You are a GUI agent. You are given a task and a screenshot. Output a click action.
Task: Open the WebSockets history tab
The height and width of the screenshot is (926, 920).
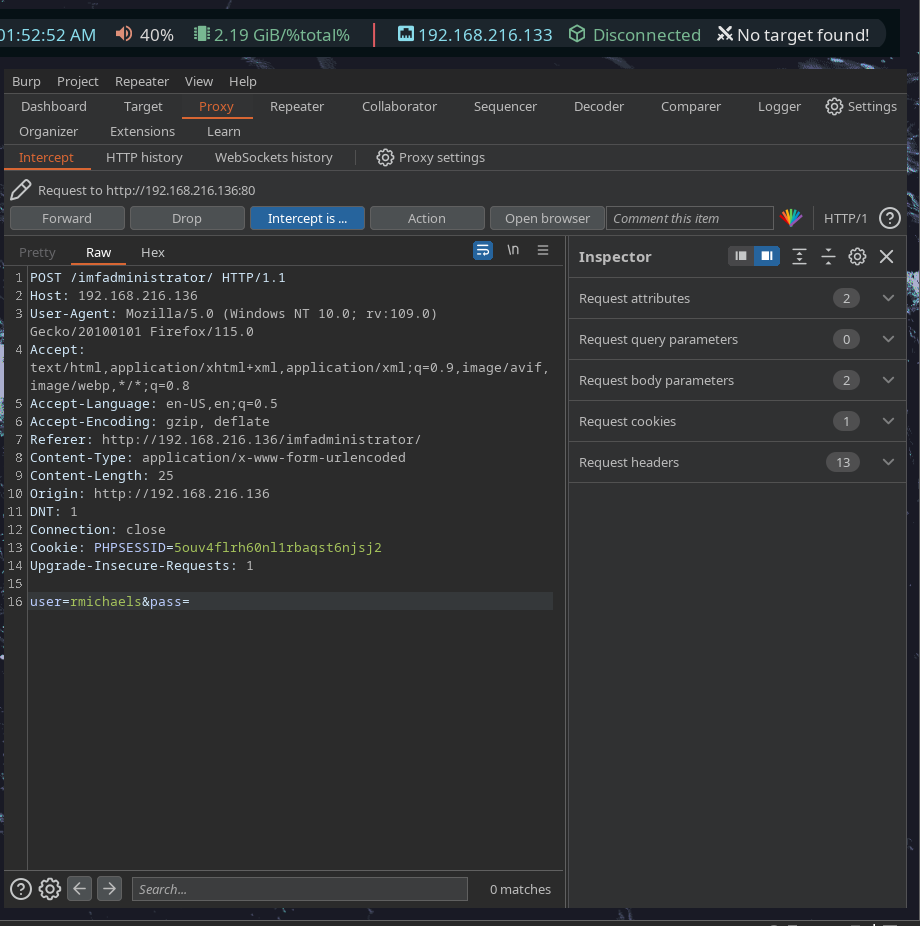[273, 158]
